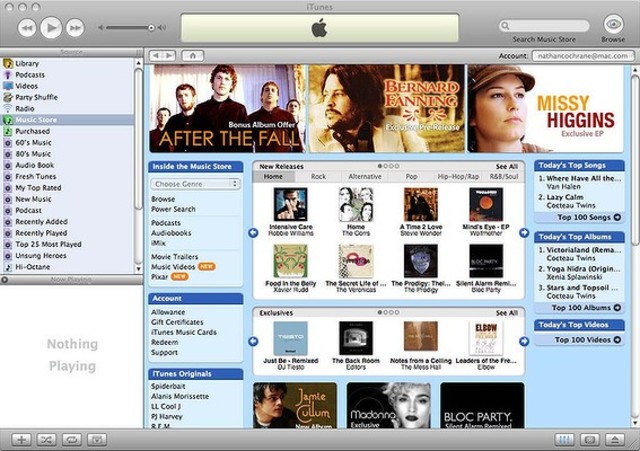Open the Choose Genre dropdown

click(x=196, y=184)
